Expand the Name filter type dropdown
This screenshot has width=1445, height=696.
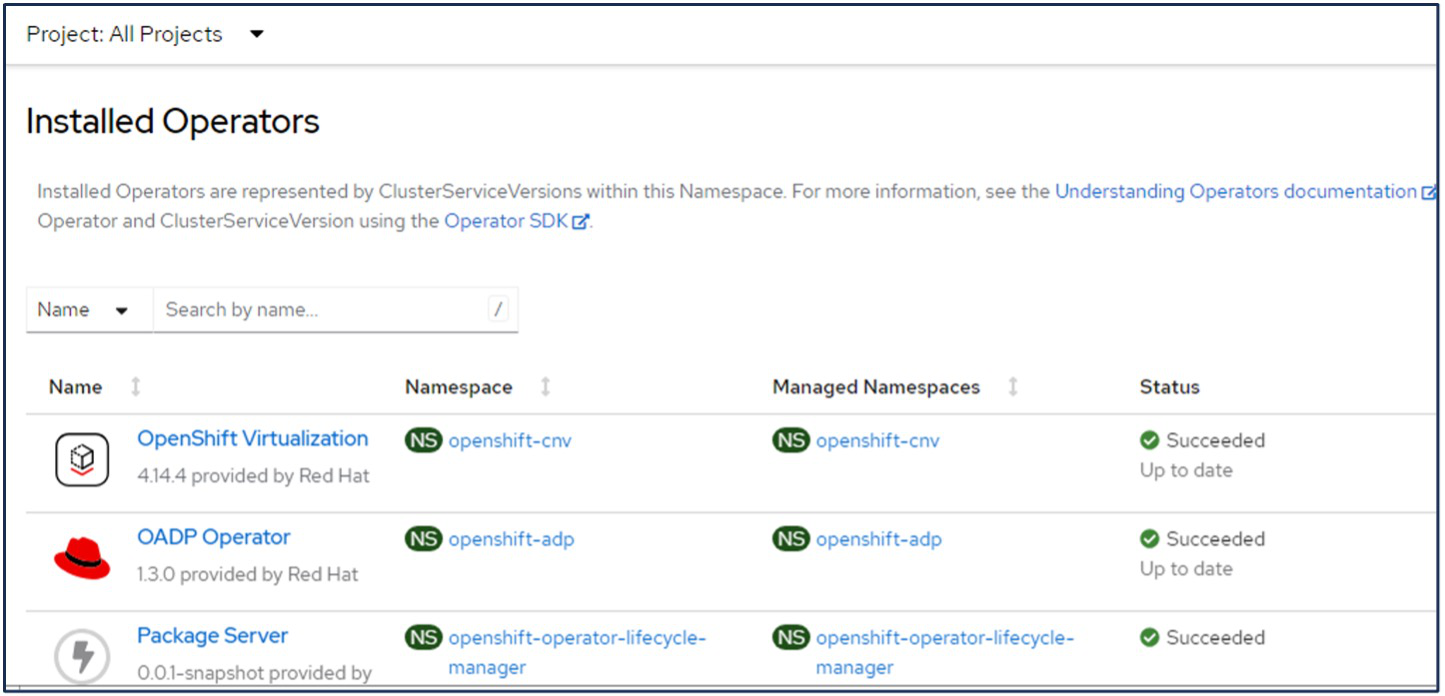click(x=84, y=310)
